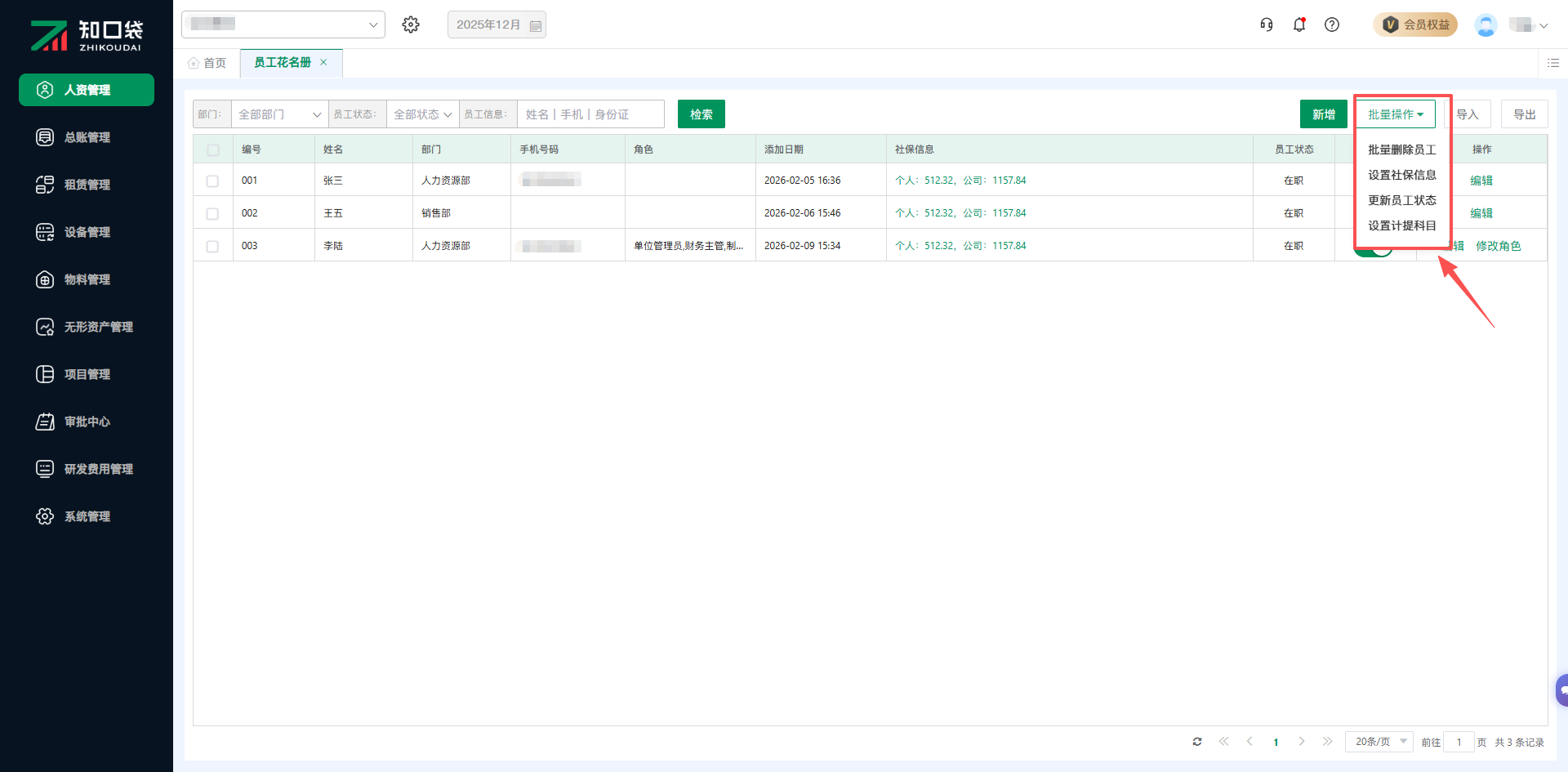Focus the 姓名|手机|身份证 search field
The image size is (1568, 772).
coord(590,114)
